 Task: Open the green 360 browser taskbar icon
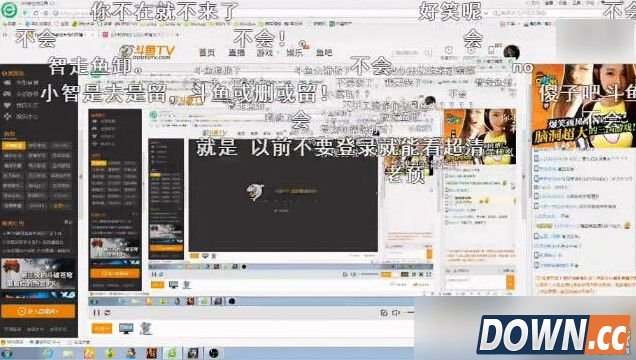pos(172,354)
